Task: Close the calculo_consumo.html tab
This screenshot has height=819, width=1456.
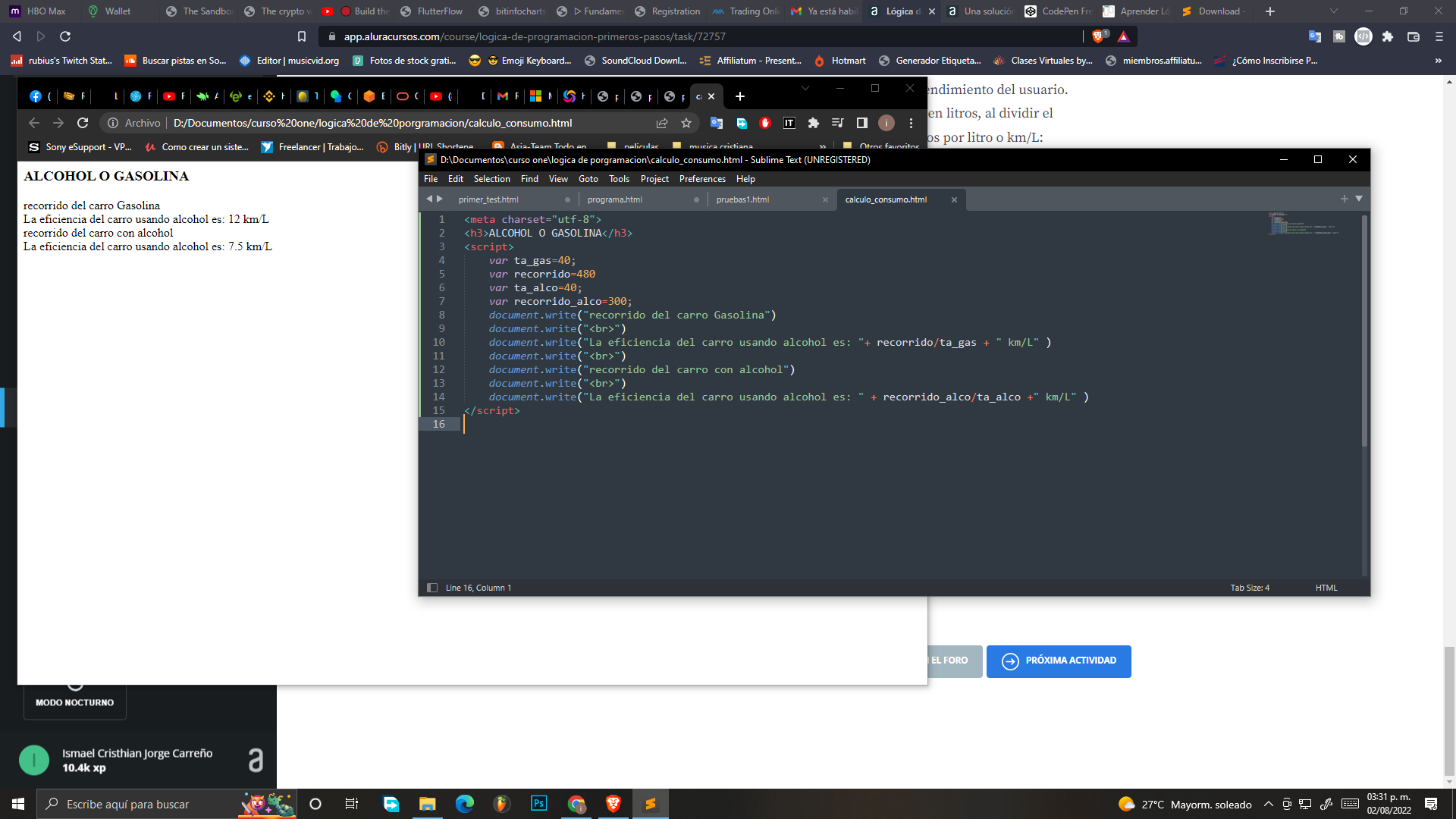Action: coord(954,200)
